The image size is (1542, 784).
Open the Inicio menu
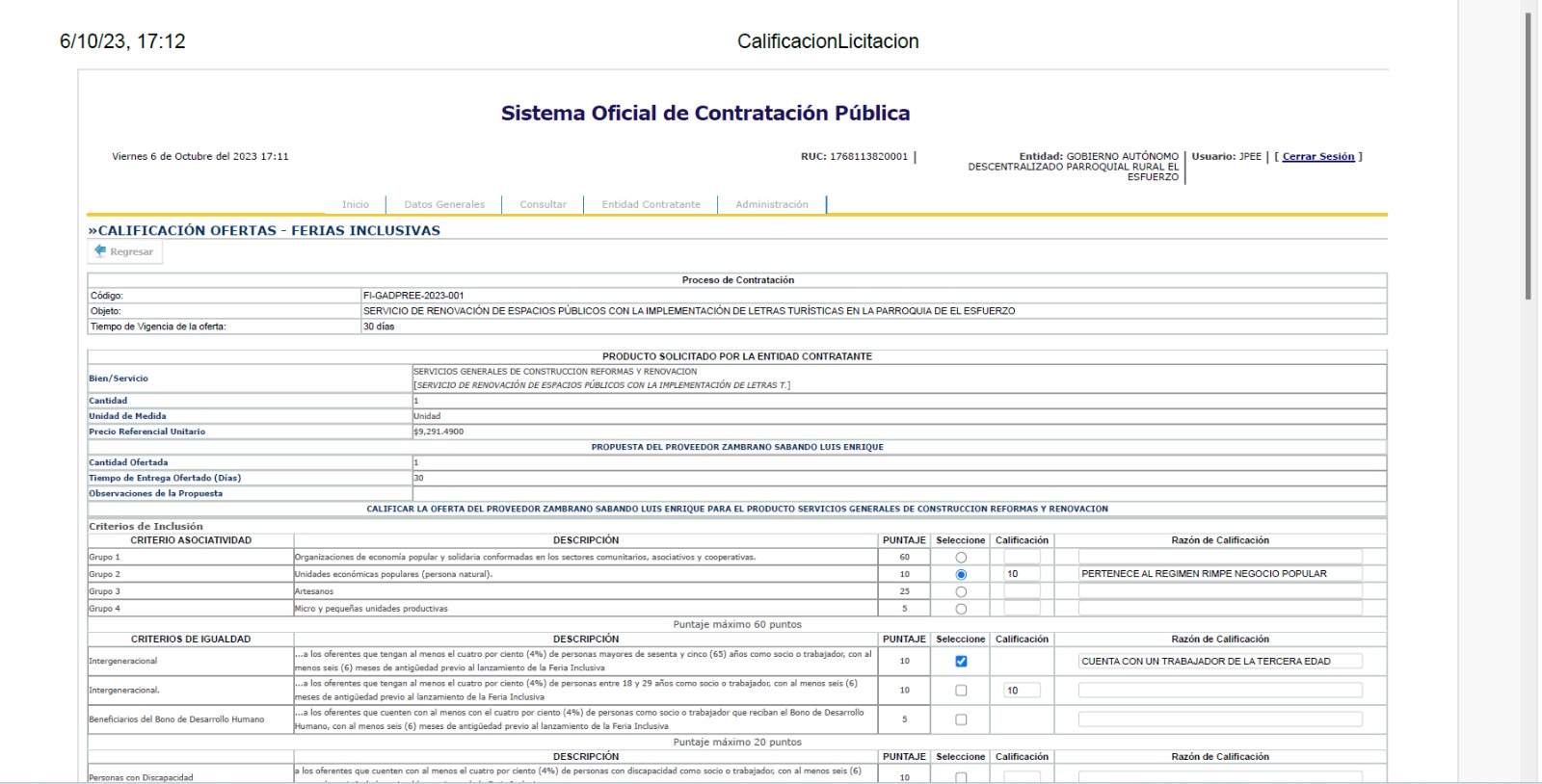click(x=355, y=204)
